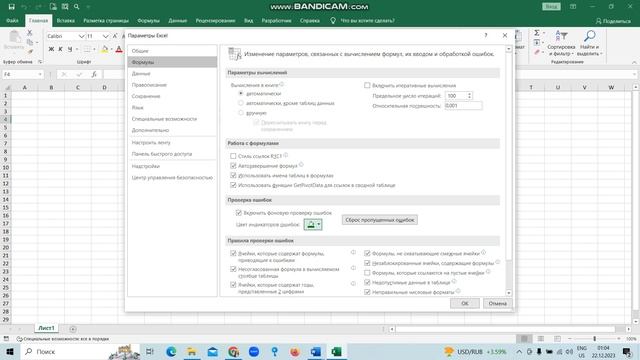Expand the fill color dropdown arrow
Screen dimensions: 640x360
(111, 49)
